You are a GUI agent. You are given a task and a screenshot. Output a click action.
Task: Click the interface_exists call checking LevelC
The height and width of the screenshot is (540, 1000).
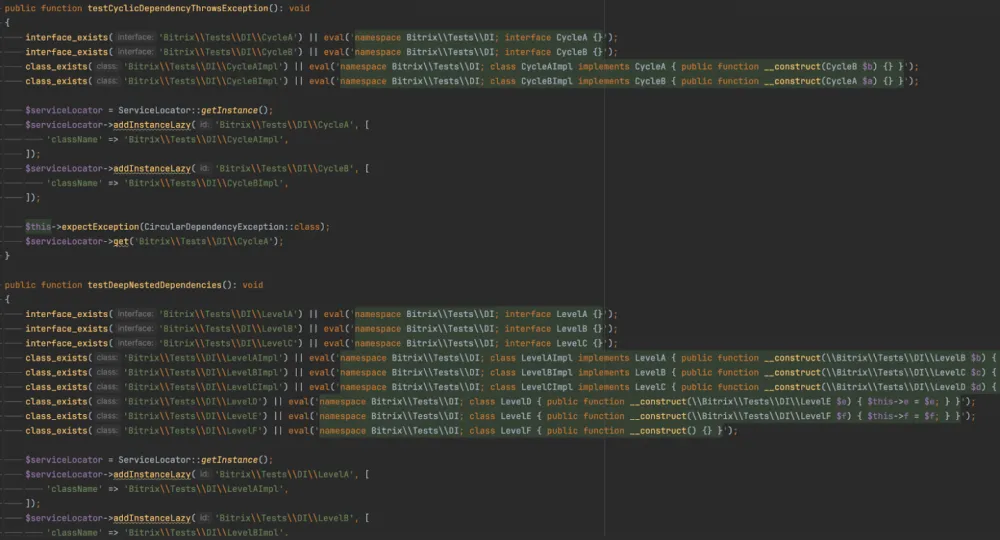click(x=64, y=343)
